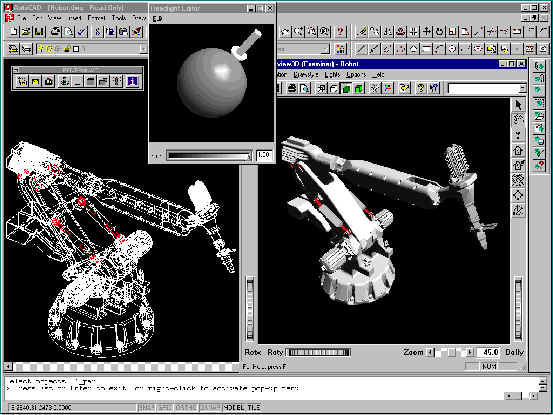Click the Print Preview icon in AutoCAD toolbar
This screenshot has height=415, width=553.
[69, 32]
